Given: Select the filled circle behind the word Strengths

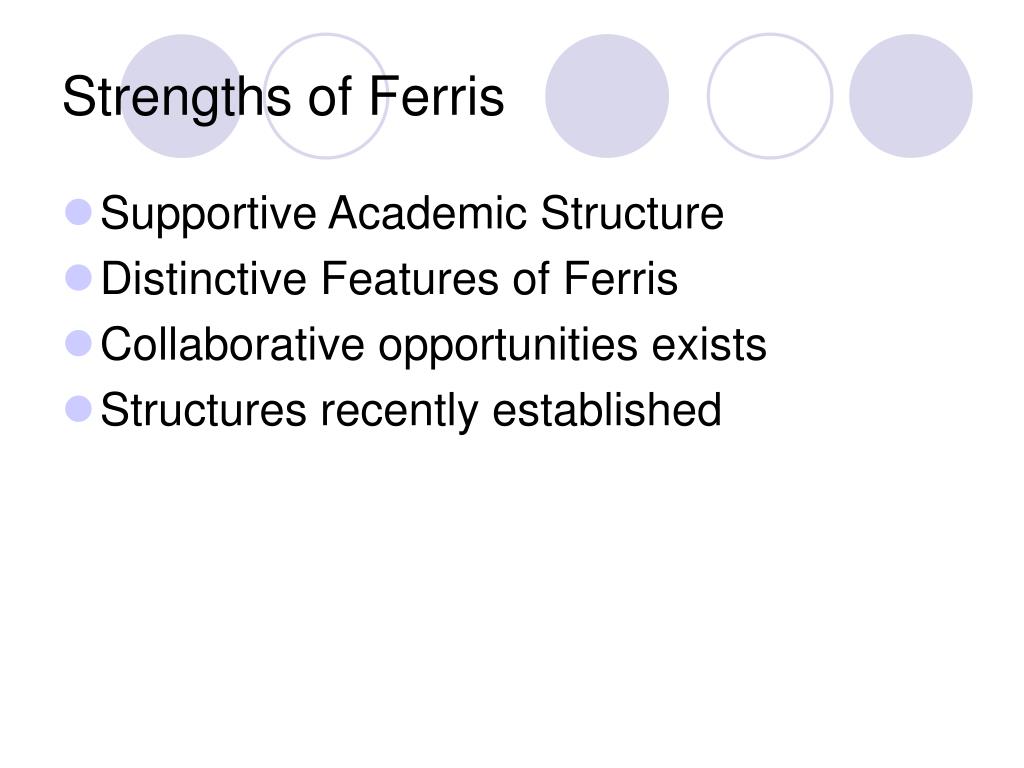Looking at the screenshot, I should [x=182, y=96].
